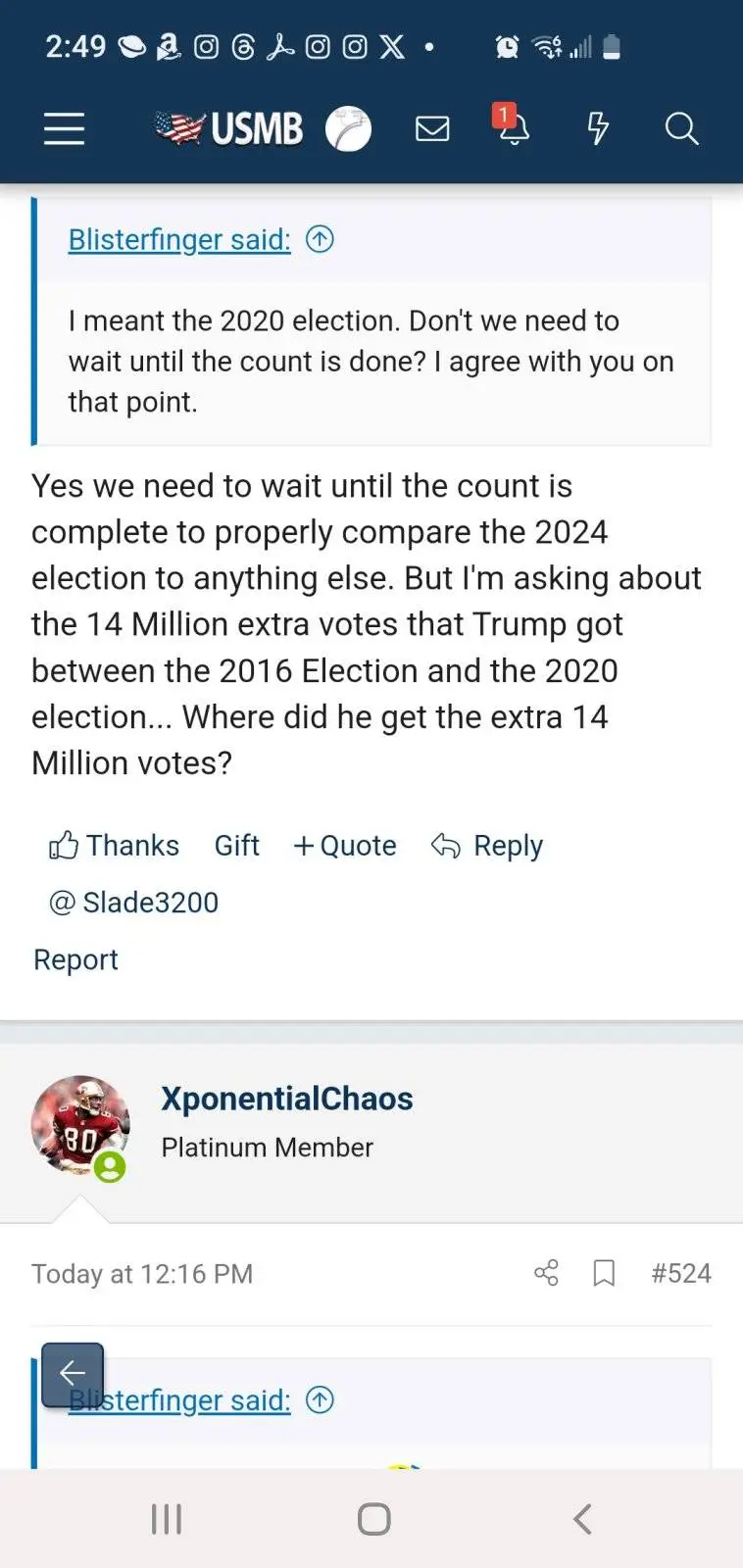This screenshot has height=1568, width=743.
Task: Open the hamburger navigation menu
Action: pyautogui.click(x=65, y=128)
